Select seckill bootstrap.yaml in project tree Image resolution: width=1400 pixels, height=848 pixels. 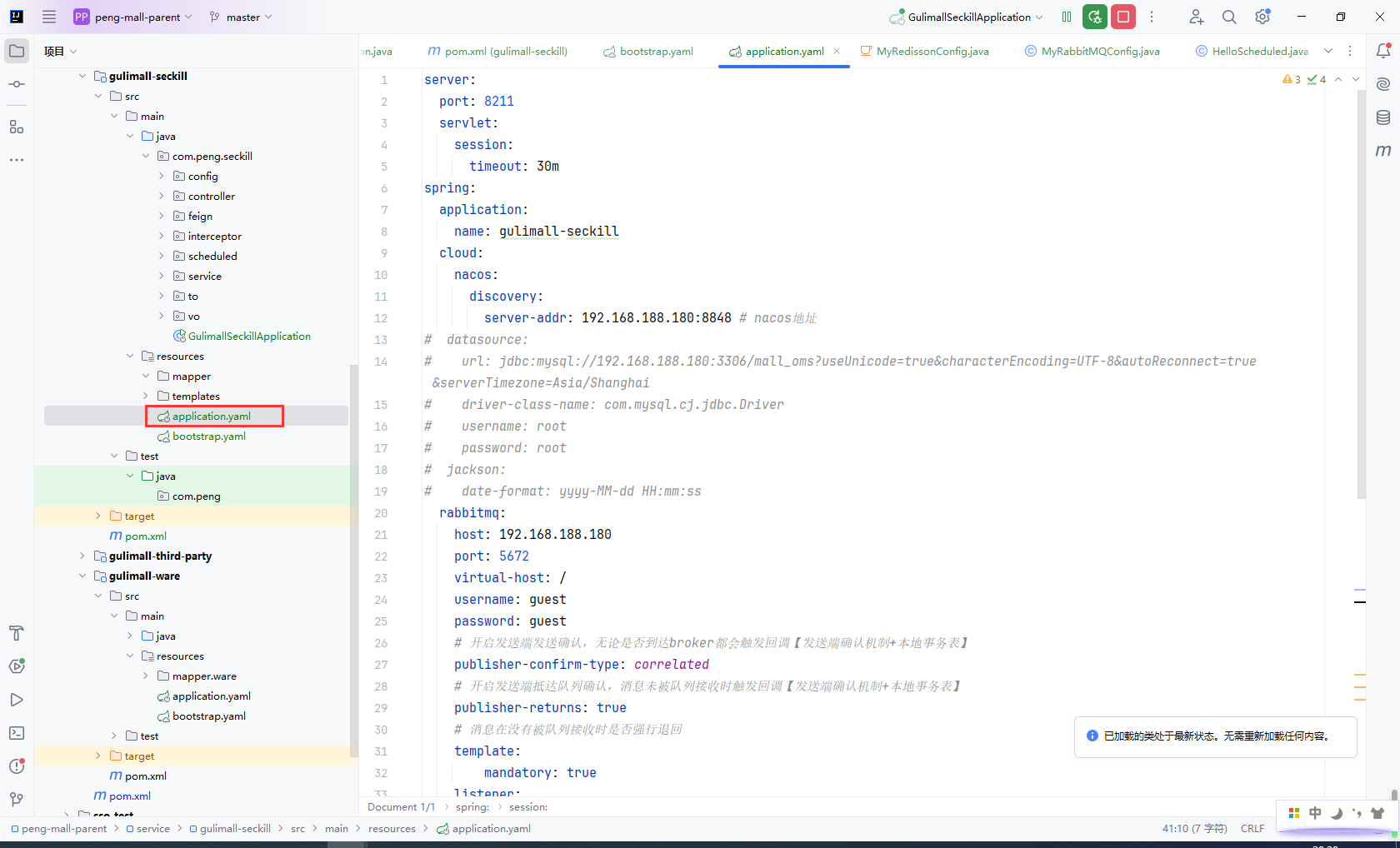(201, 436)
